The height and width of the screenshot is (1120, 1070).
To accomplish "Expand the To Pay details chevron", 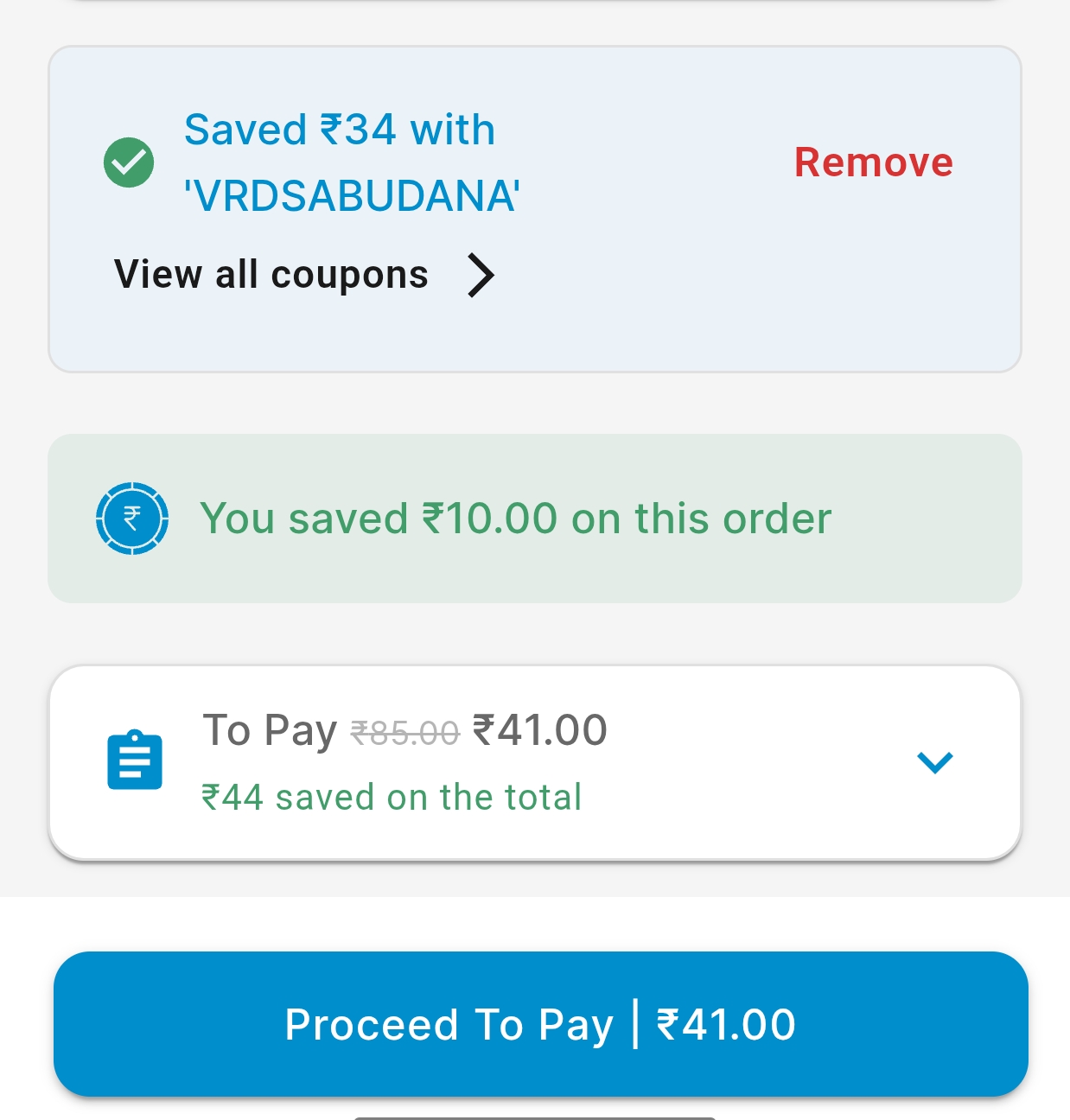I will 934,762.
